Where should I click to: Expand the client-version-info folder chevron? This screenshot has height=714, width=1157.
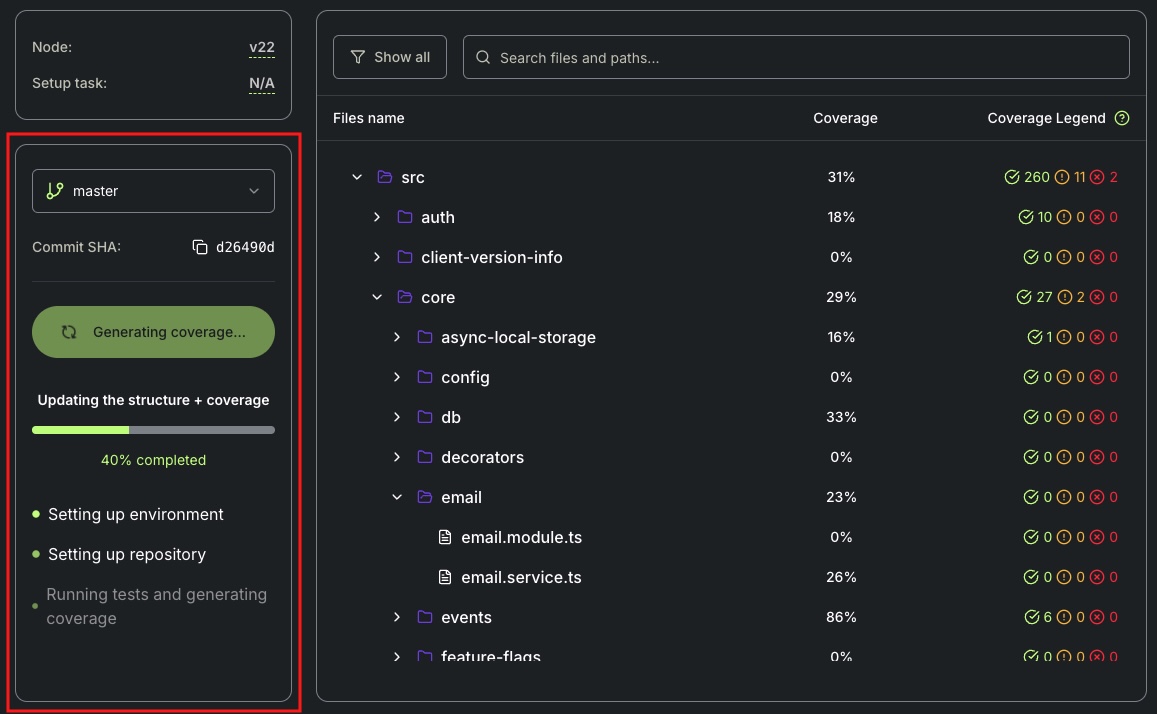377,257
